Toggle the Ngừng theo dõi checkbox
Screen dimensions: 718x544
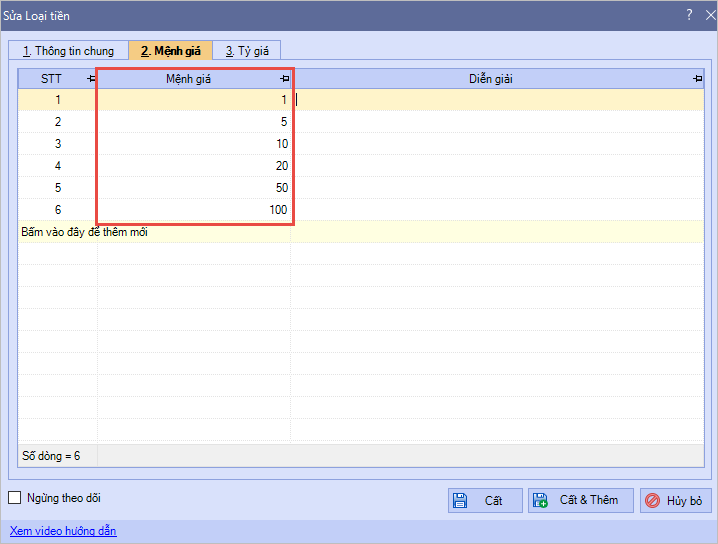click(x=15, y=498)
